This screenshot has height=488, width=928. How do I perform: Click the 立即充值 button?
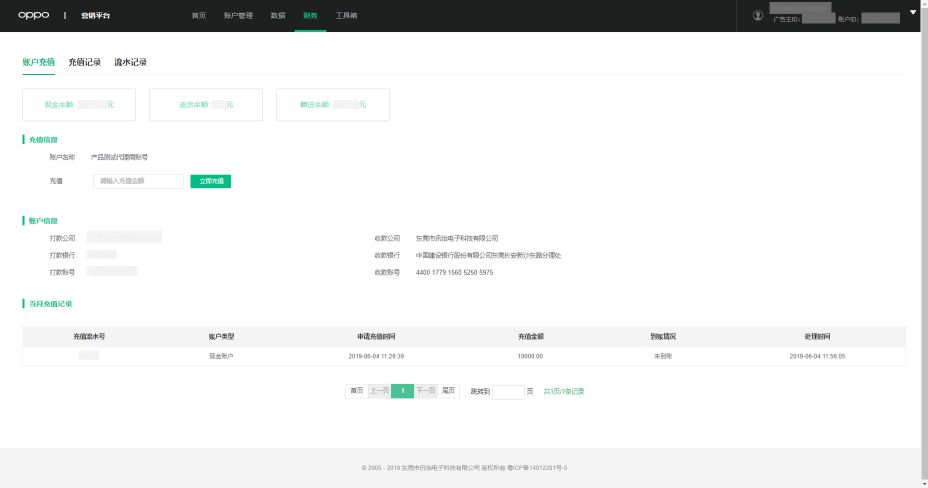pos(211,181)
